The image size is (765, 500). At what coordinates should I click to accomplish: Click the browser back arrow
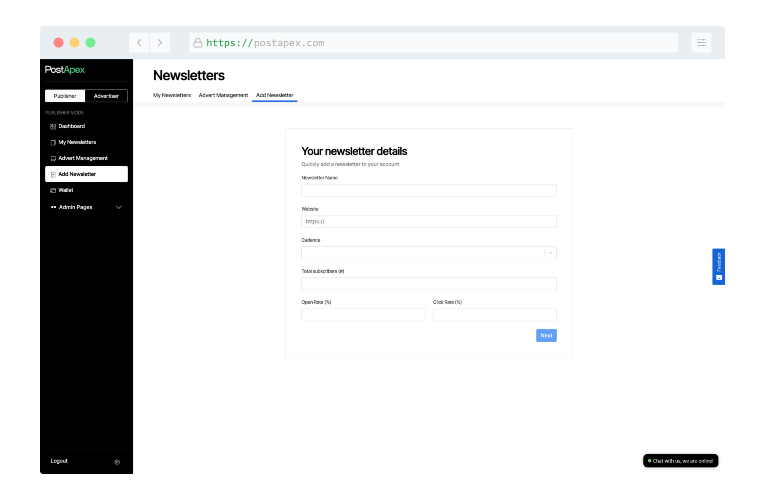pos(139,43)
